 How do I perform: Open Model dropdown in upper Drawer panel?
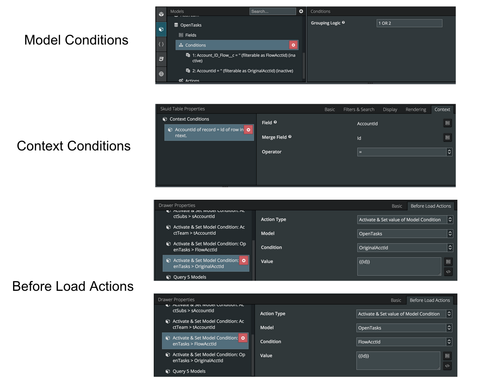pyautogui.click(x=405, y=234)
